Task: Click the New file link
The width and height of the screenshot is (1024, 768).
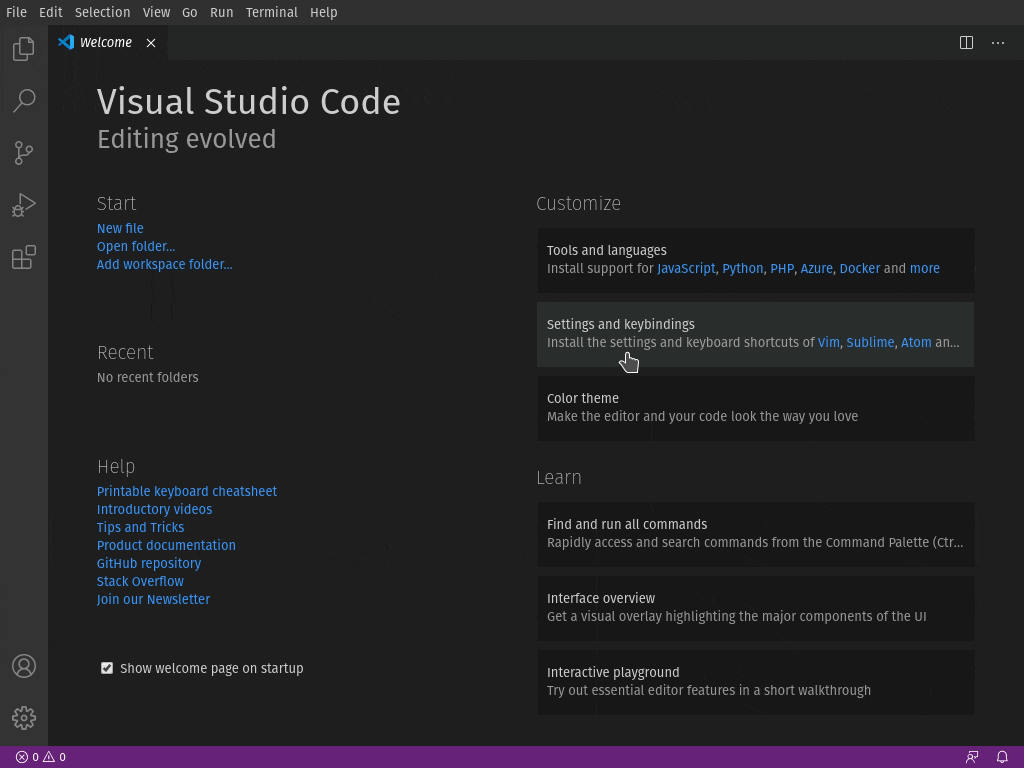Action: click(120, 228)
